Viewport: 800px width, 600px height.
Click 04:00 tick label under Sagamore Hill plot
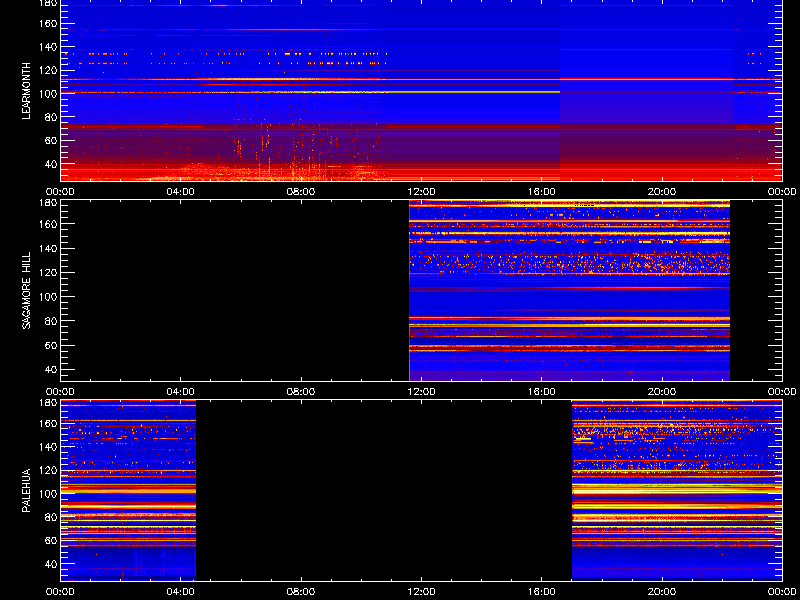coord(181,392)
